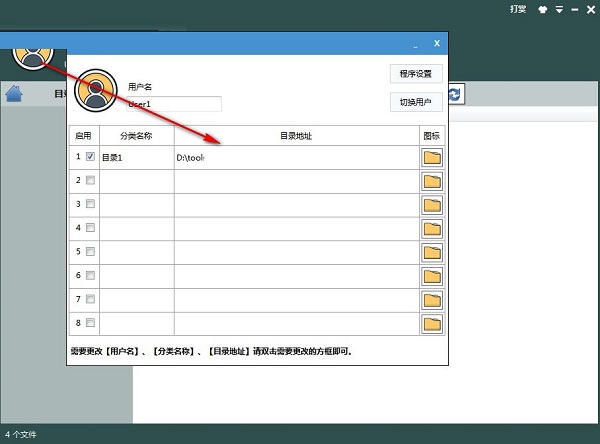Open the skin (shirt) icon in title bar
This screenshot has height=444, width=600.
pos(542,10)
